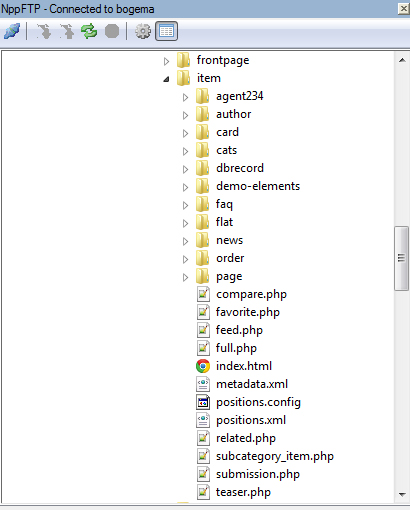Image resolution: width=410 pixels, height=510 pixels.
Task: Select the metadata.xml file
Action: (x=252, y=384)
